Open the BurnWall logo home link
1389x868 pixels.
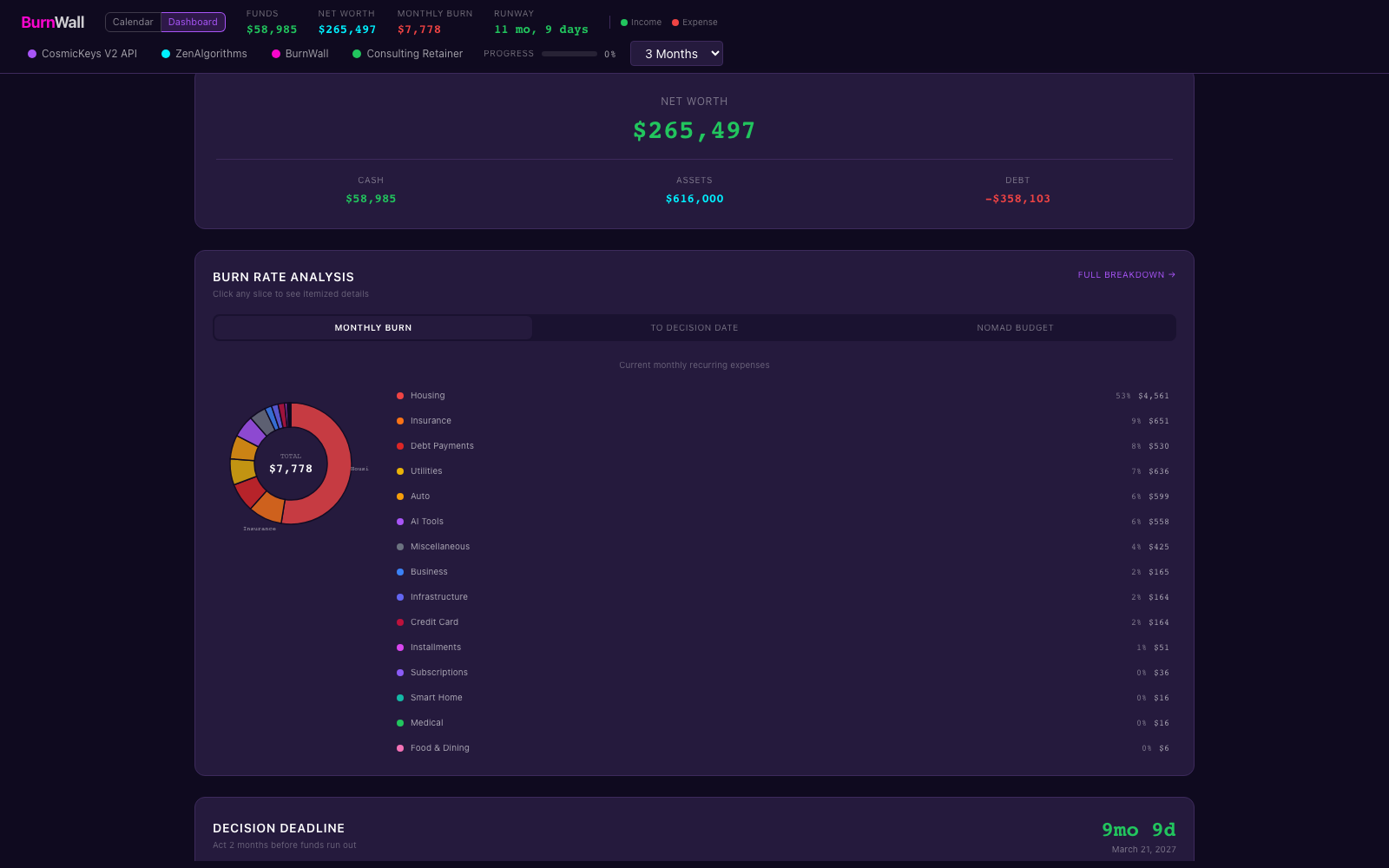click(x=53, y=23)
